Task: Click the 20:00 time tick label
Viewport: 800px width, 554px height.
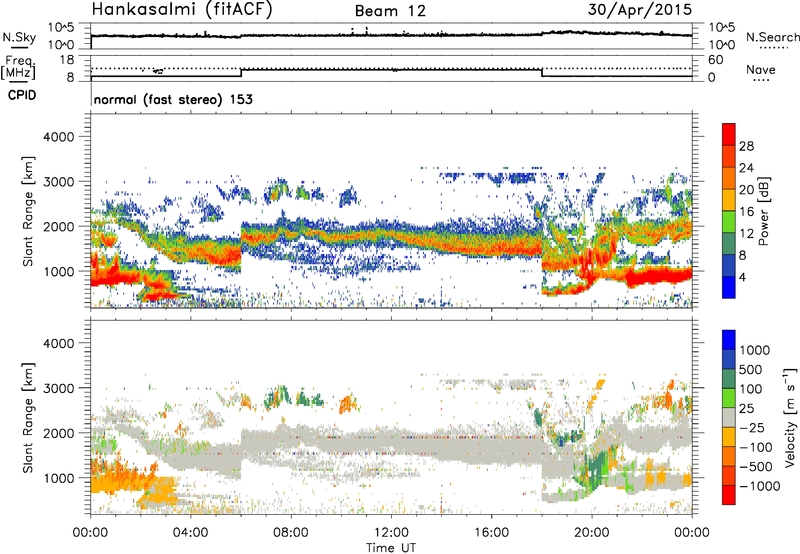Action: coord(591,533)
